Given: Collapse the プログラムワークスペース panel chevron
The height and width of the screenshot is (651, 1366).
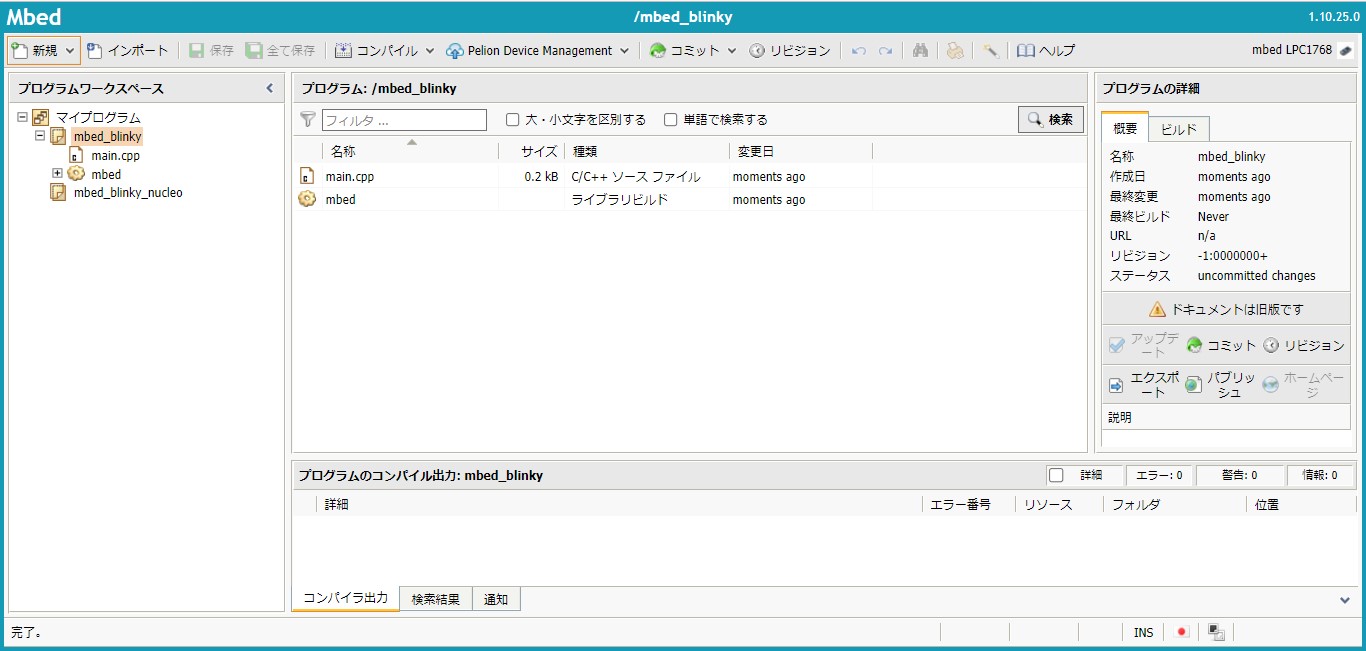Looking at the screenshot, I should pos(269,88).
